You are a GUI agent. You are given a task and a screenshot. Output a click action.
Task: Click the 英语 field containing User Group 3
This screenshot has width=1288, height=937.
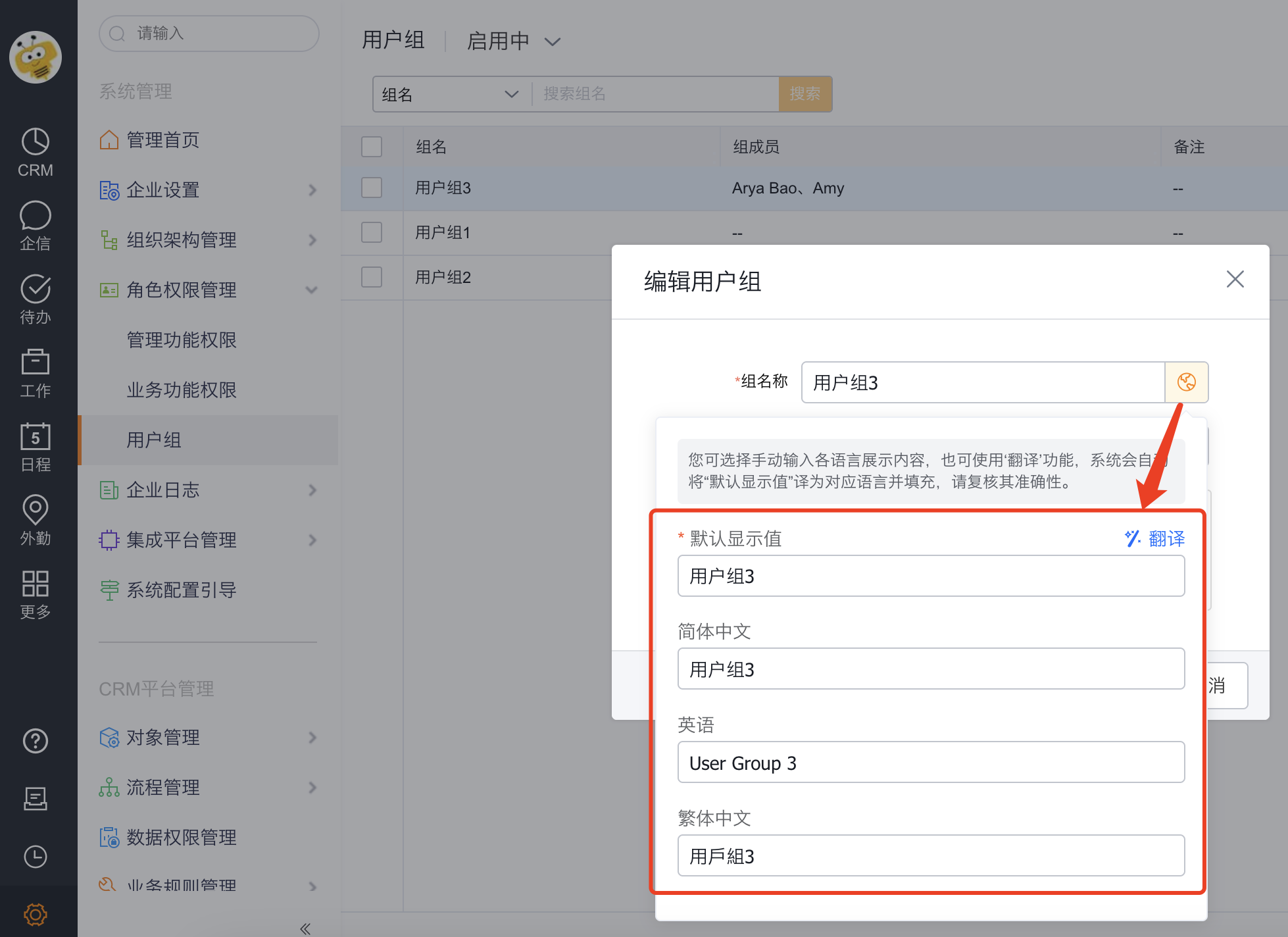click(x=931, y=763)
